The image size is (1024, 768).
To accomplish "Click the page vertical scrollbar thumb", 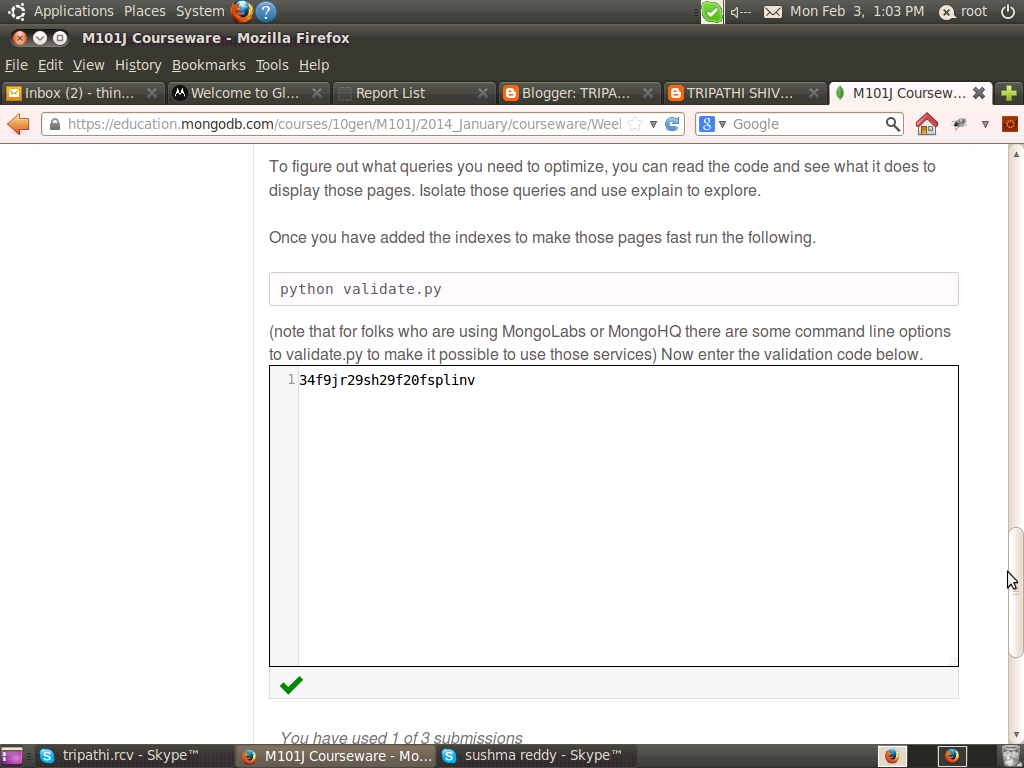I will pyautogui.click(x=1015, y=592).
